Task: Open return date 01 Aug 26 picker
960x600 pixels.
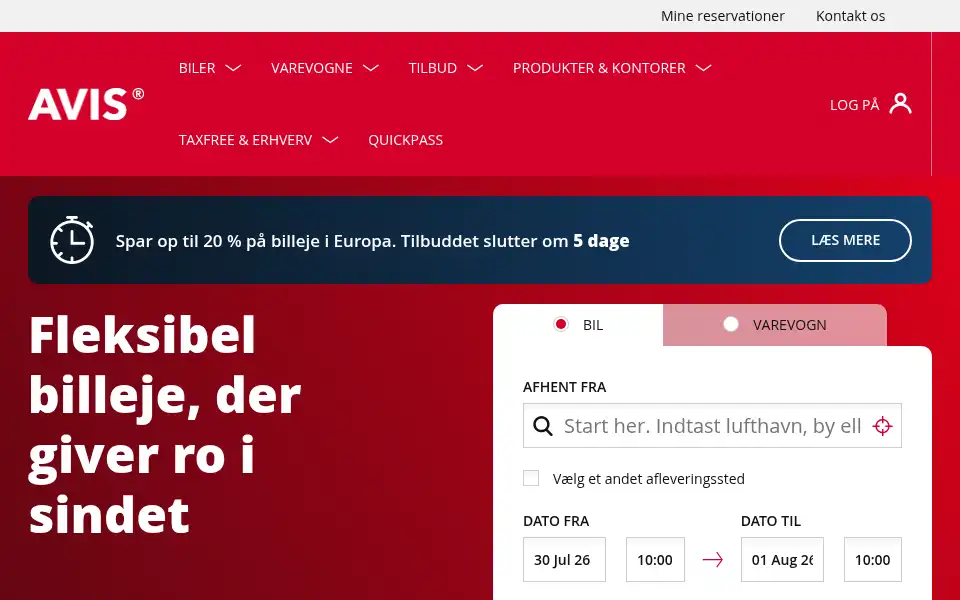Action: [782, 560]
